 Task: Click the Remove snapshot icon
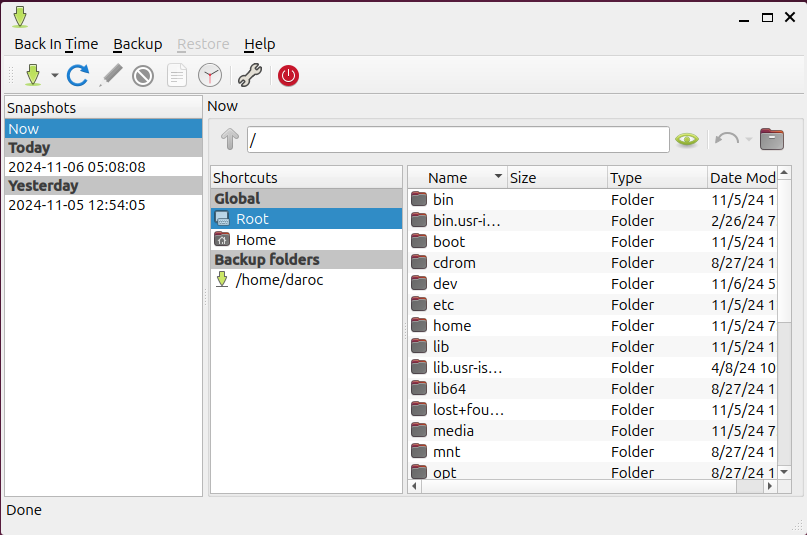pyautogui.click(x=143, y=75)
